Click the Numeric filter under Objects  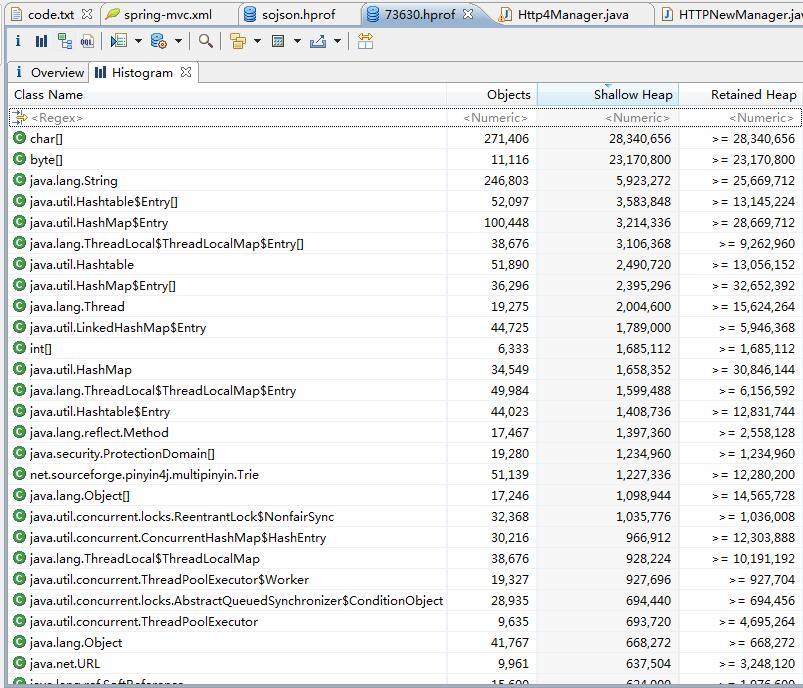[492, 118]
